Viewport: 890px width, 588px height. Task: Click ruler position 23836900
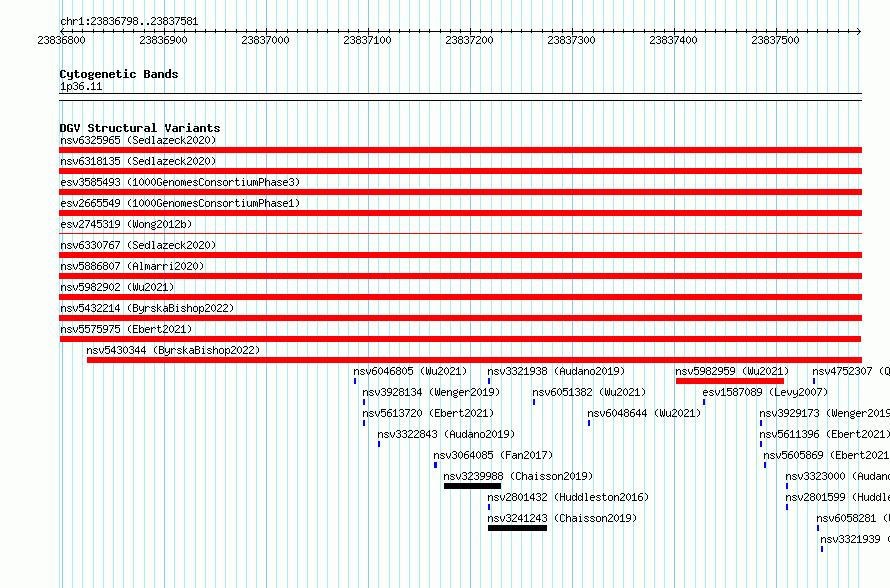tap(163, 40)
